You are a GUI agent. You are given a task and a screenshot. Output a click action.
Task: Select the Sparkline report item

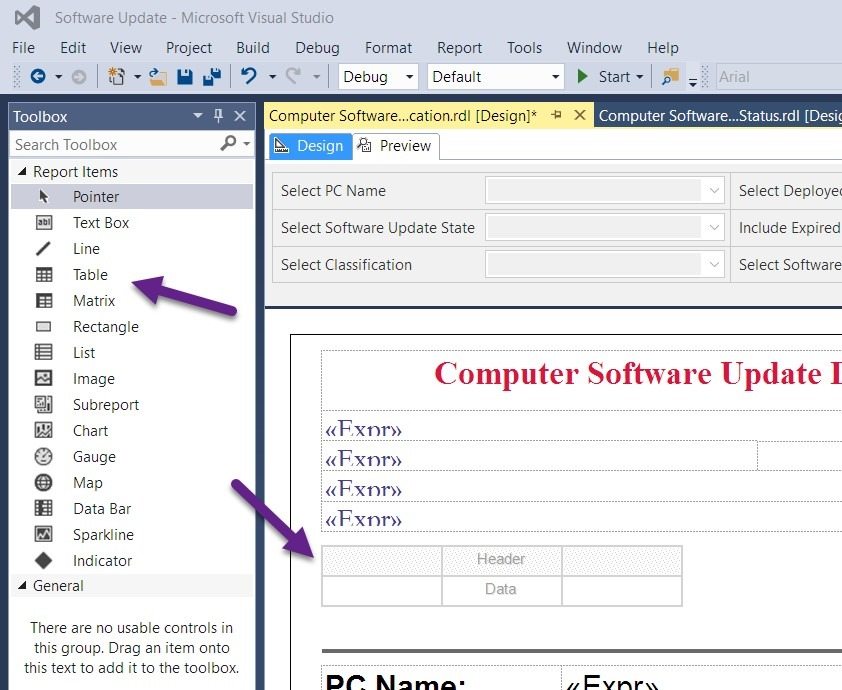point(132,535)
